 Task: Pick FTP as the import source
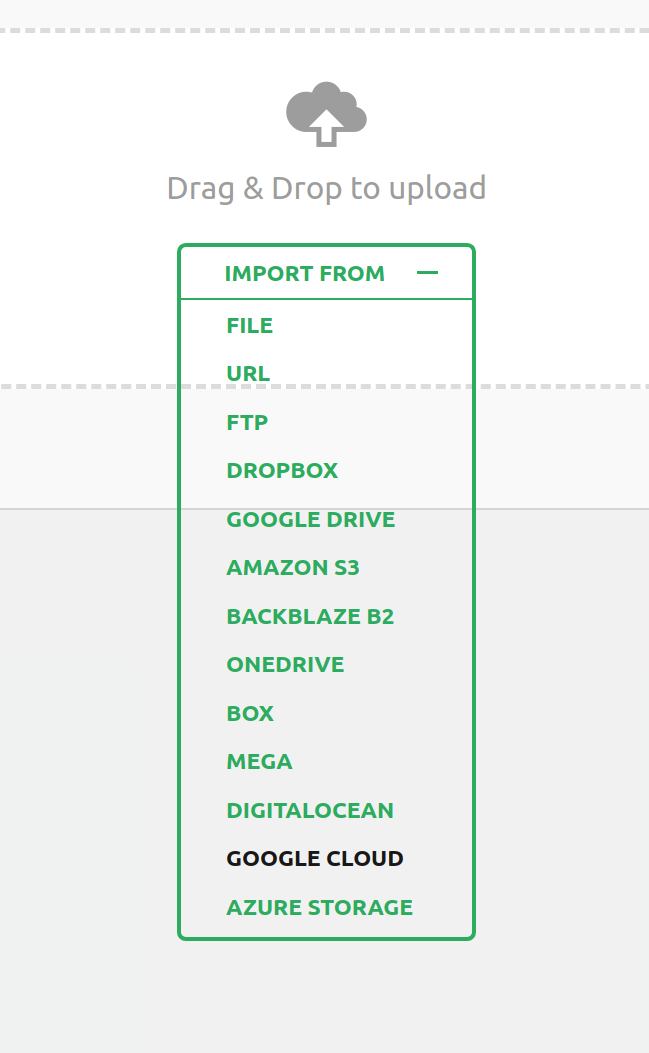pos(247,423)
